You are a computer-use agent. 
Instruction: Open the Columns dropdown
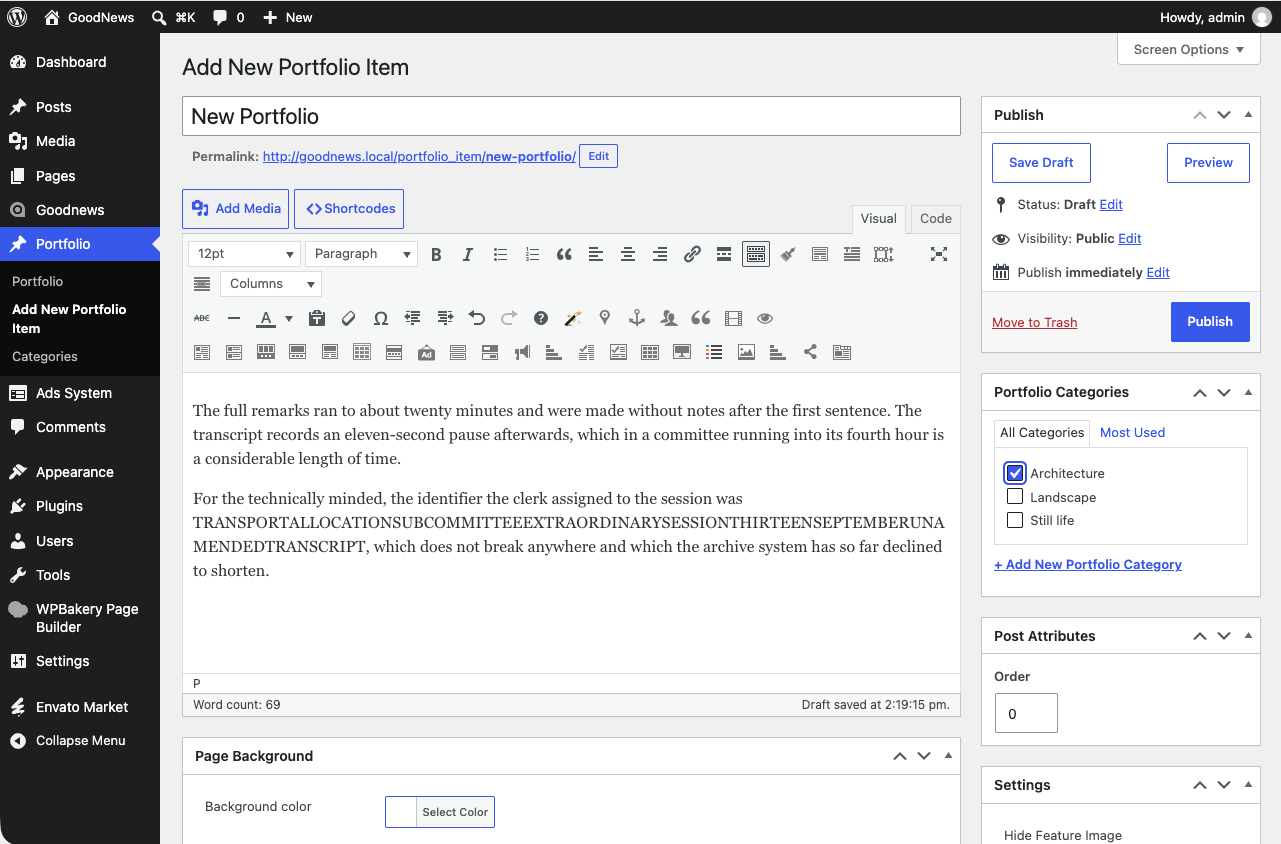click(x=270, y=284)
